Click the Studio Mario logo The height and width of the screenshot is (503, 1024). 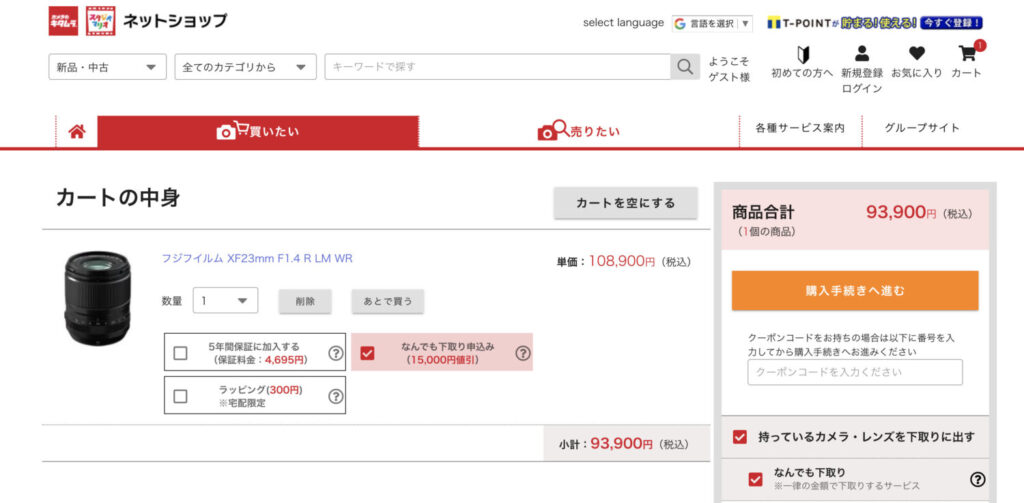(101, 21)
